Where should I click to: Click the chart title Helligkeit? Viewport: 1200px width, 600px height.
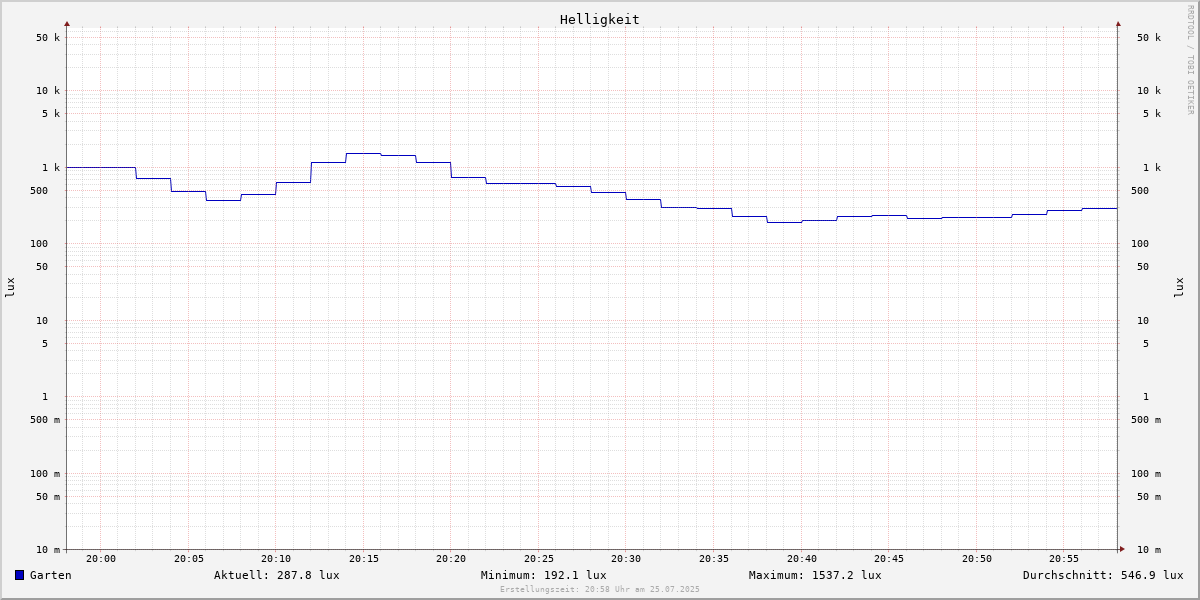coord(600,19)
